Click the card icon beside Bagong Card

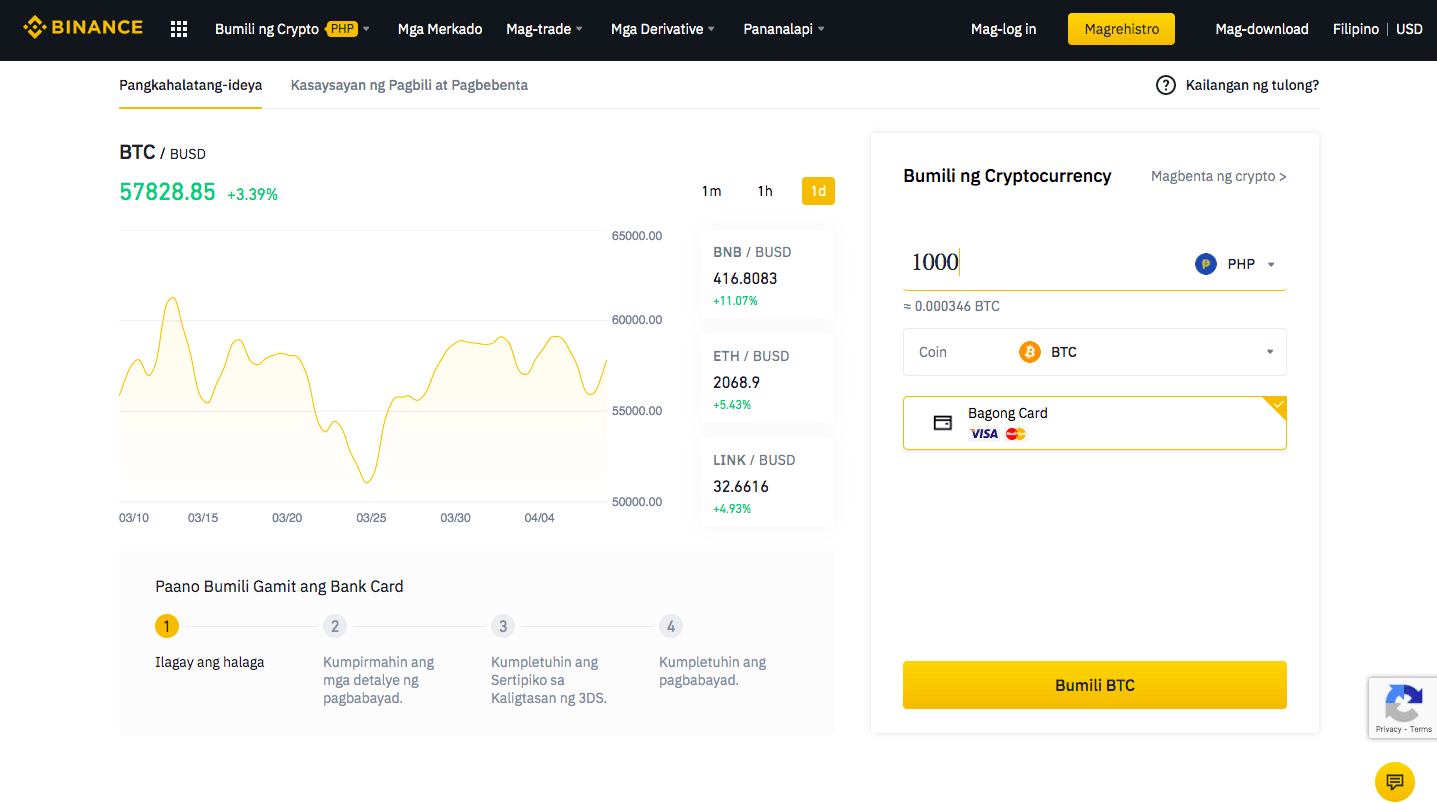tap(942, 423)
